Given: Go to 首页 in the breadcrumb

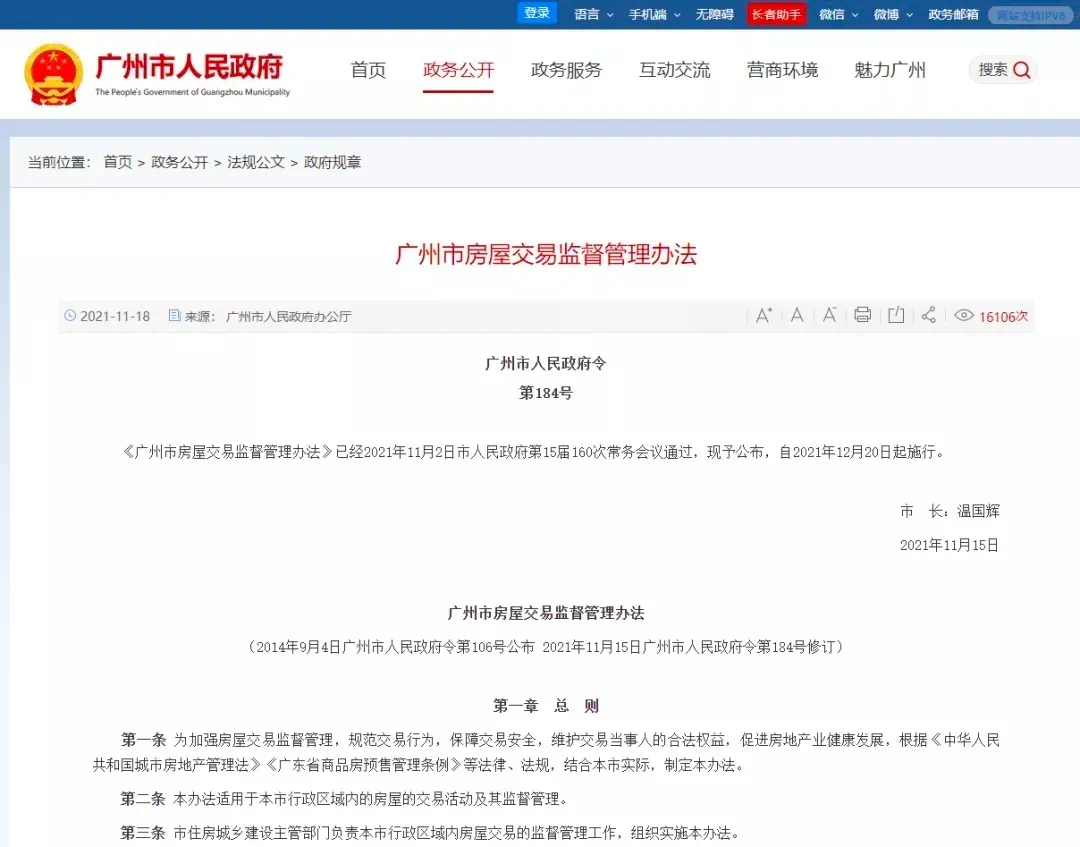Looking at the screenshot, I should click(118, 163).
